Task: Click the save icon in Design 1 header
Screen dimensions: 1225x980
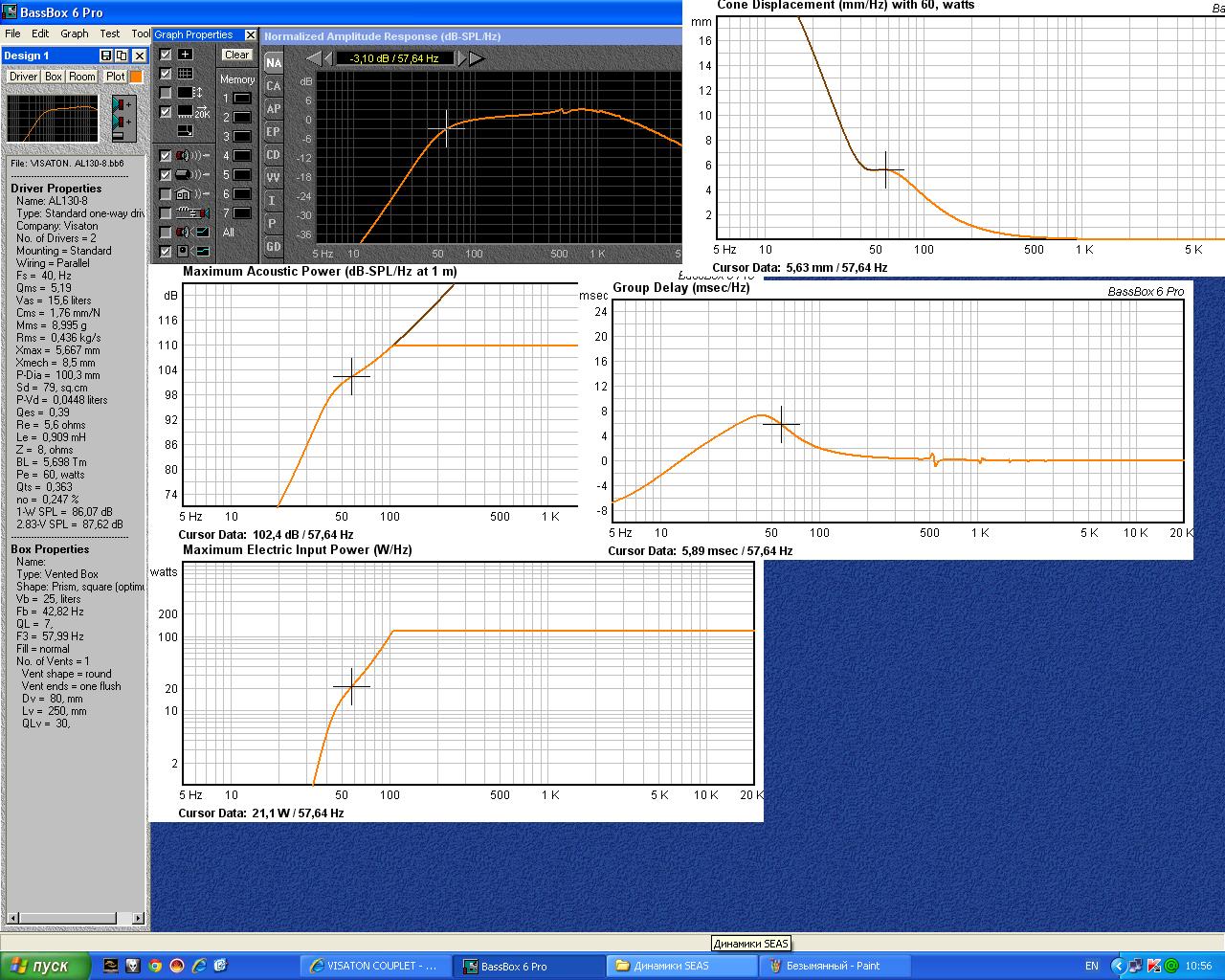Action: coord(106,56)
